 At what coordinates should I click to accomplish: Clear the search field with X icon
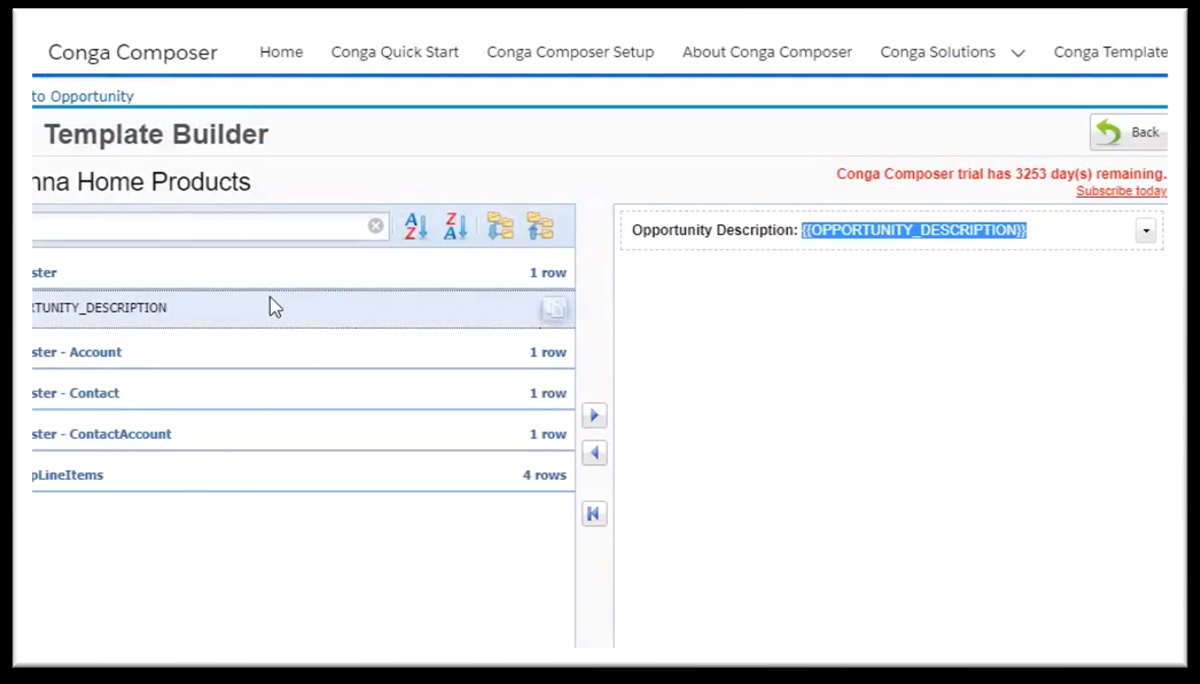(376, 226)
